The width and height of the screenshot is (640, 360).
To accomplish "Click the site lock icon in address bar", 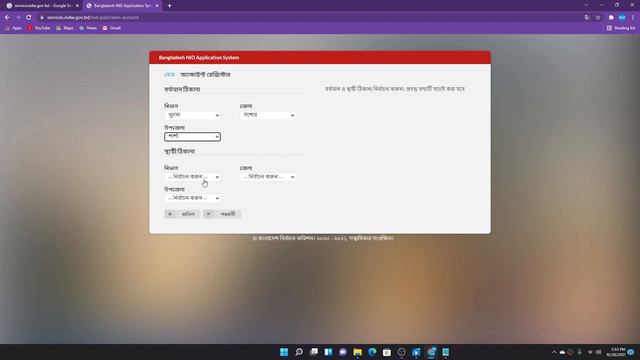I will (41, 18).
